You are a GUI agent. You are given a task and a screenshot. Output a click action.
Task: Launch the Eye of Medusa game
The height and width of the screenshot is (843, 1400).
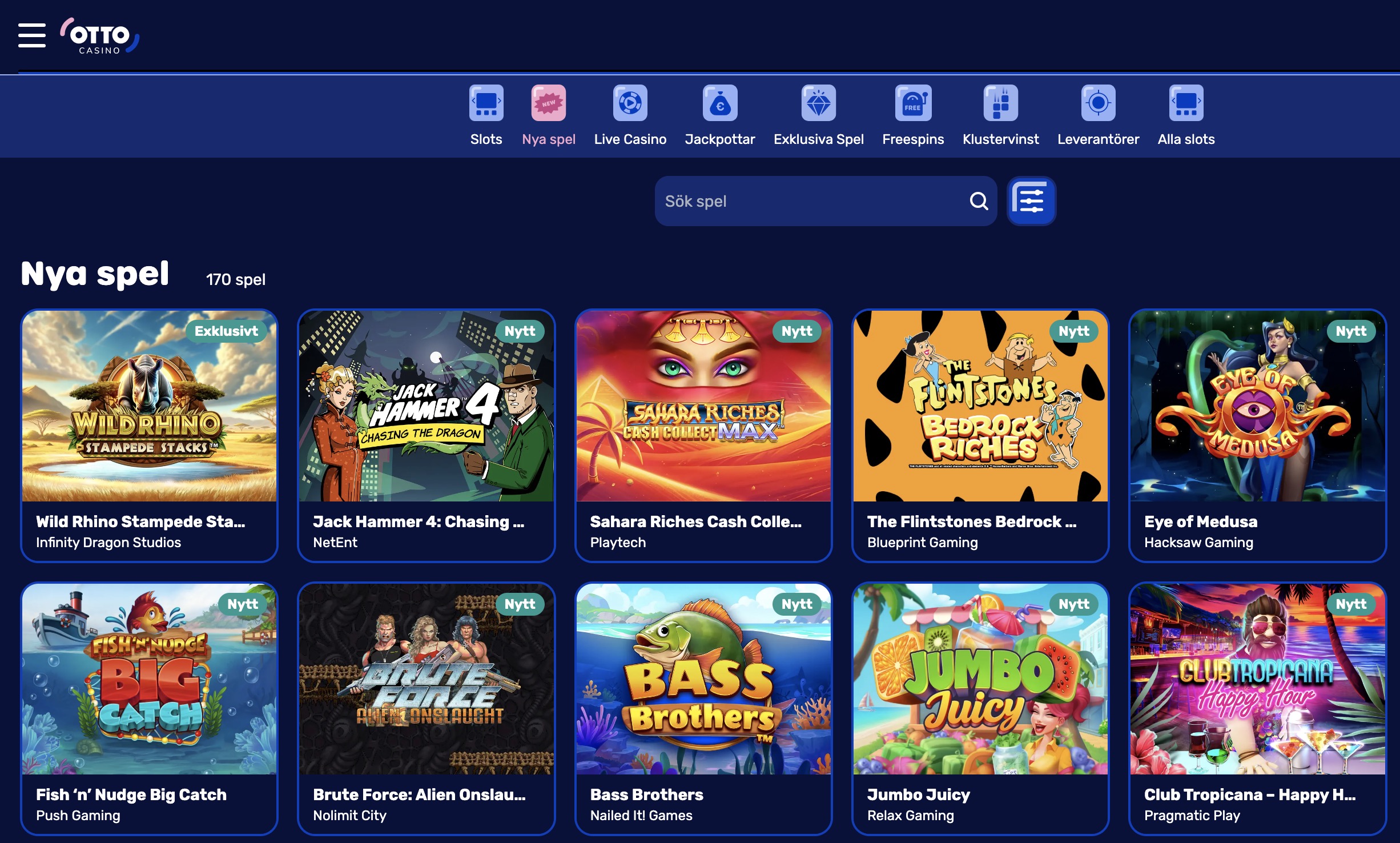pos(1257,407)
